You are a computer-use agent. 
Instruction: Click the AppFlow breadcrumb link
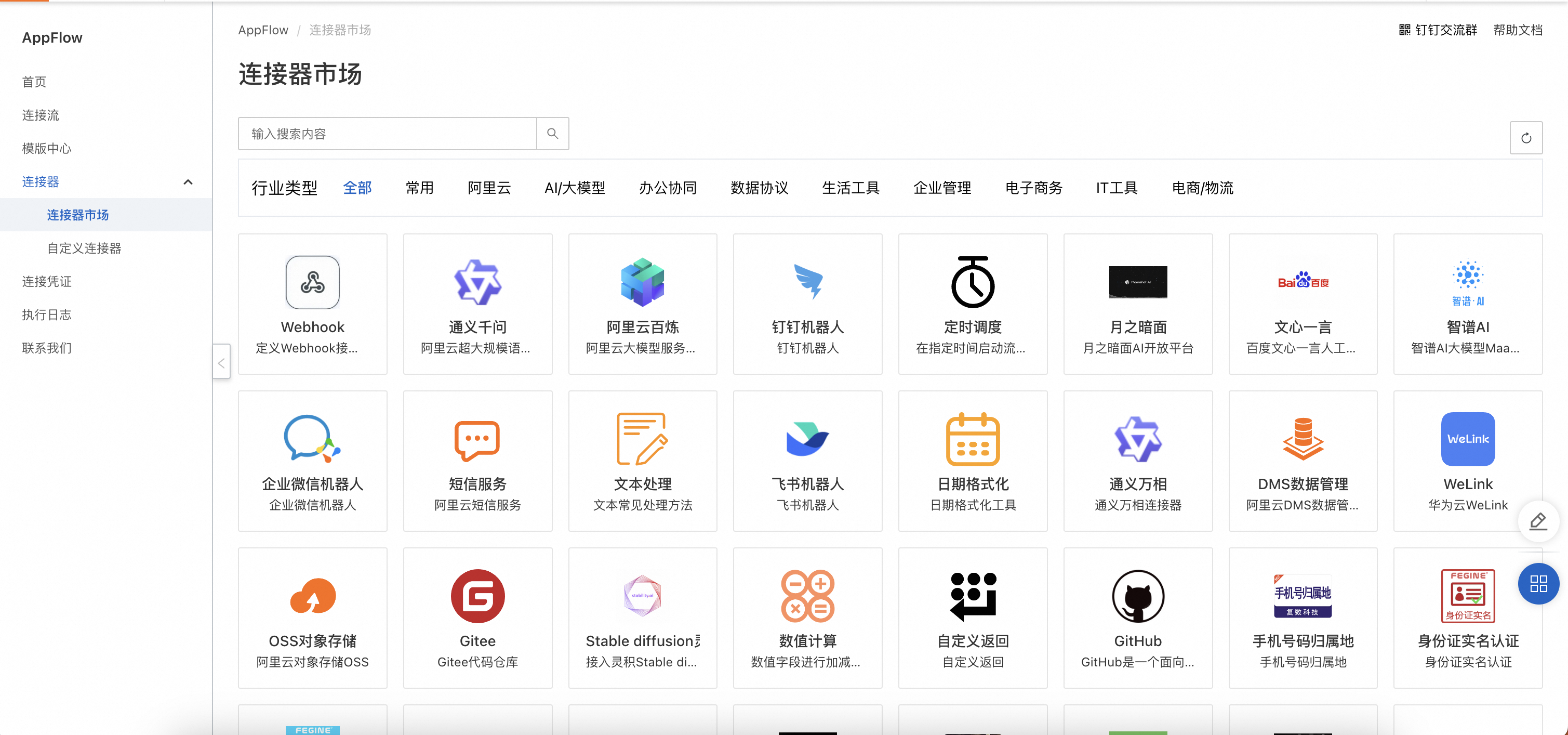263,30
